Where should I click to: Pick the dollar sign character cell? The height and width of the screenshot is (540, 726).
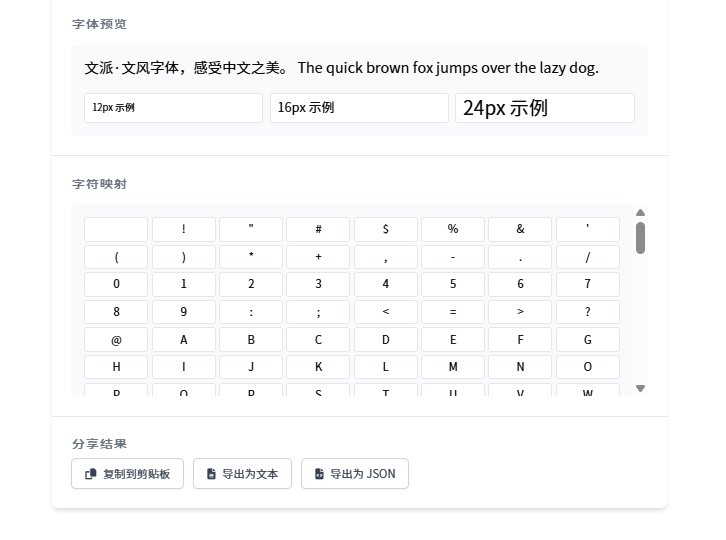pos(385,230)
